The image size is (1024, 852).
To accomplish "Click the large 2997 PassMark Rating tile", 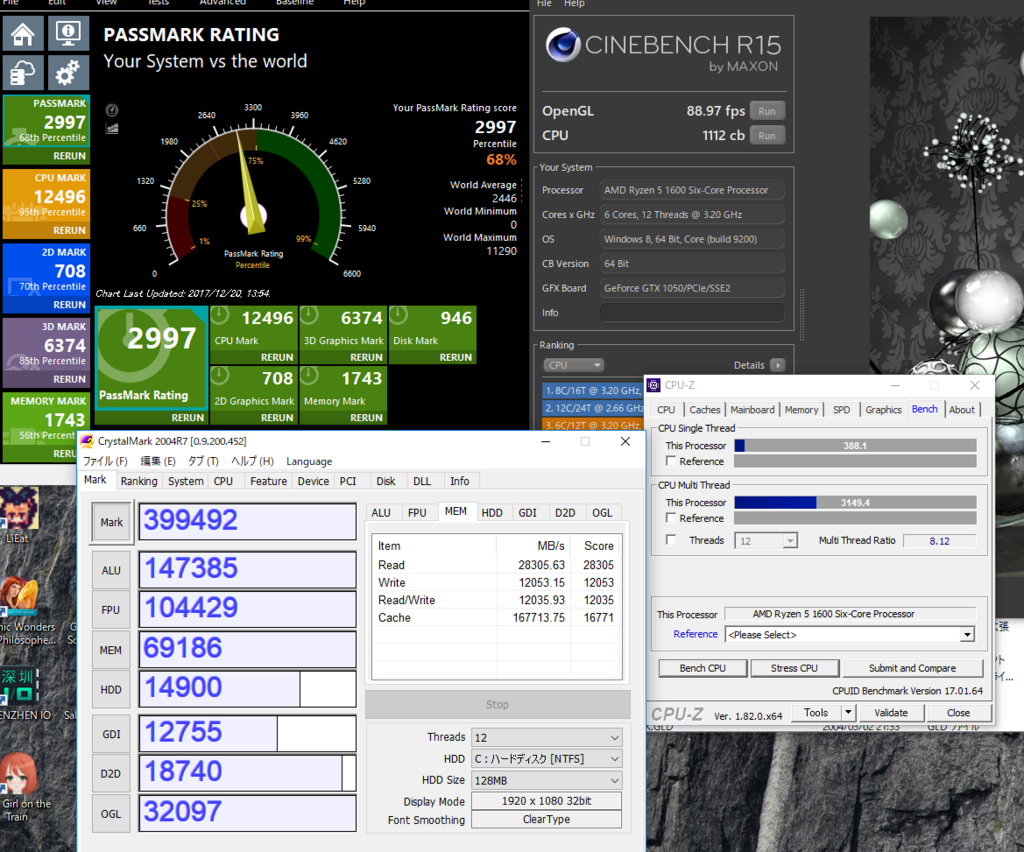I will click(152, 358).
